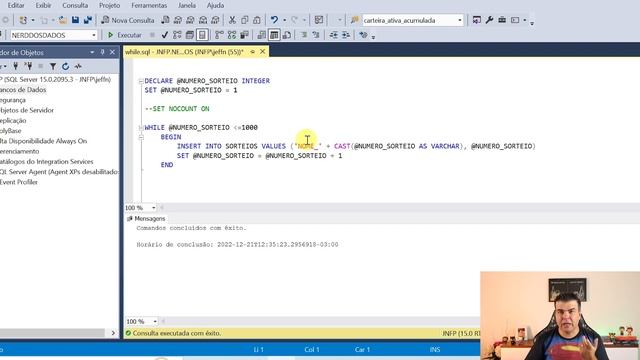This screenshot has height=360, width=640.
Task: Select the SQL Server Agent node
Action: 59,172
